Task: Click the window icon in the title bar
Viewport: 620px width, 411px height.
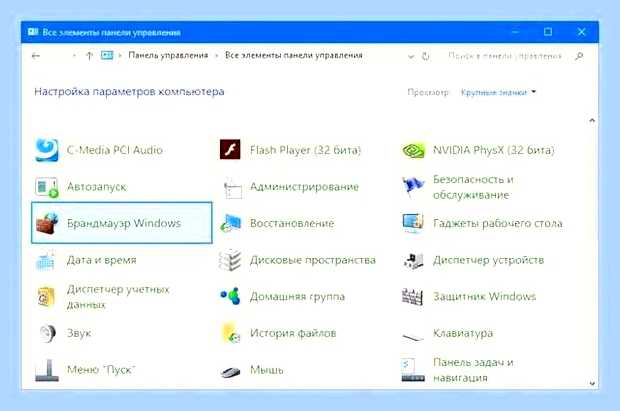Action: 33,32
